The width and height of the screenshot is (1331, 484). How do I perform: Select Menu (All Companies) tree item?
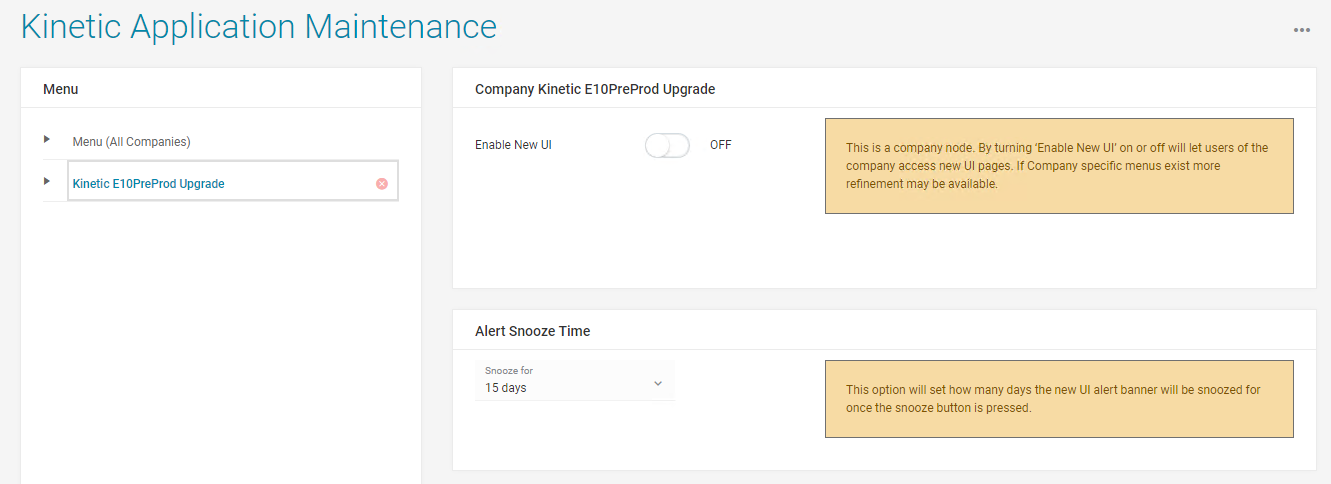131,142
